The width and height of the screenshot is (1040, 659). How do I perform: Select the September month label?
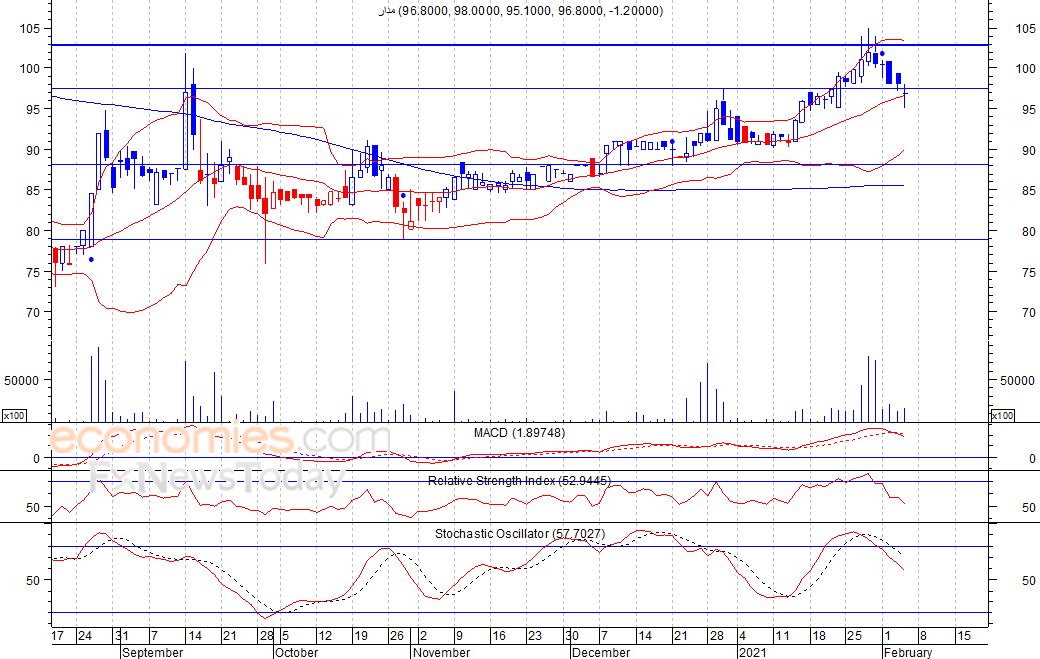click(153, 652)
